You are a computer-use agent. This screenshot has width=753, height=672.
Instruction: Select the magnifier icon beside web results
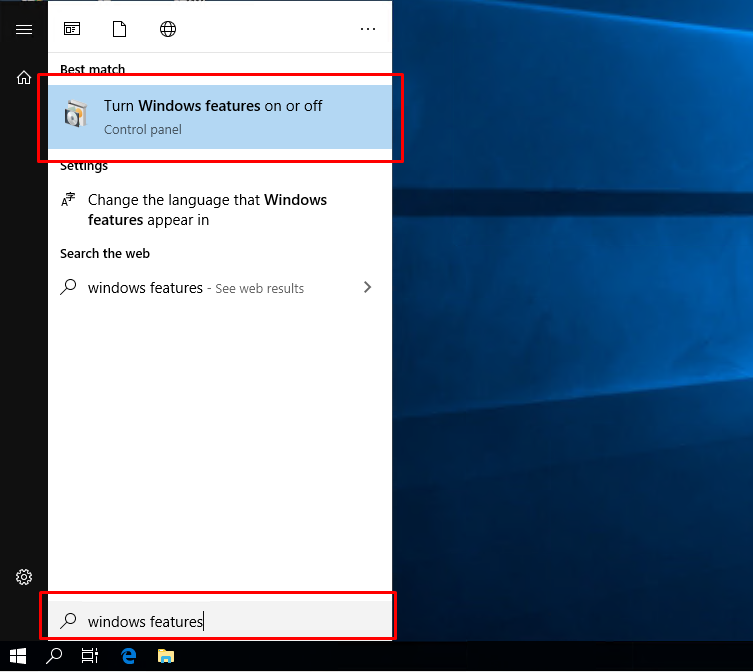click(68, 287)
